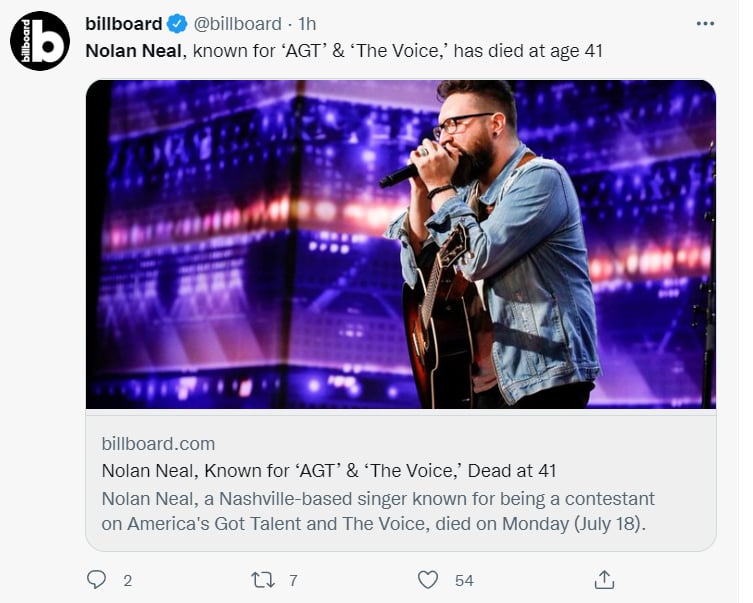Open the photo of singer with guitar

tap(401, 244)
